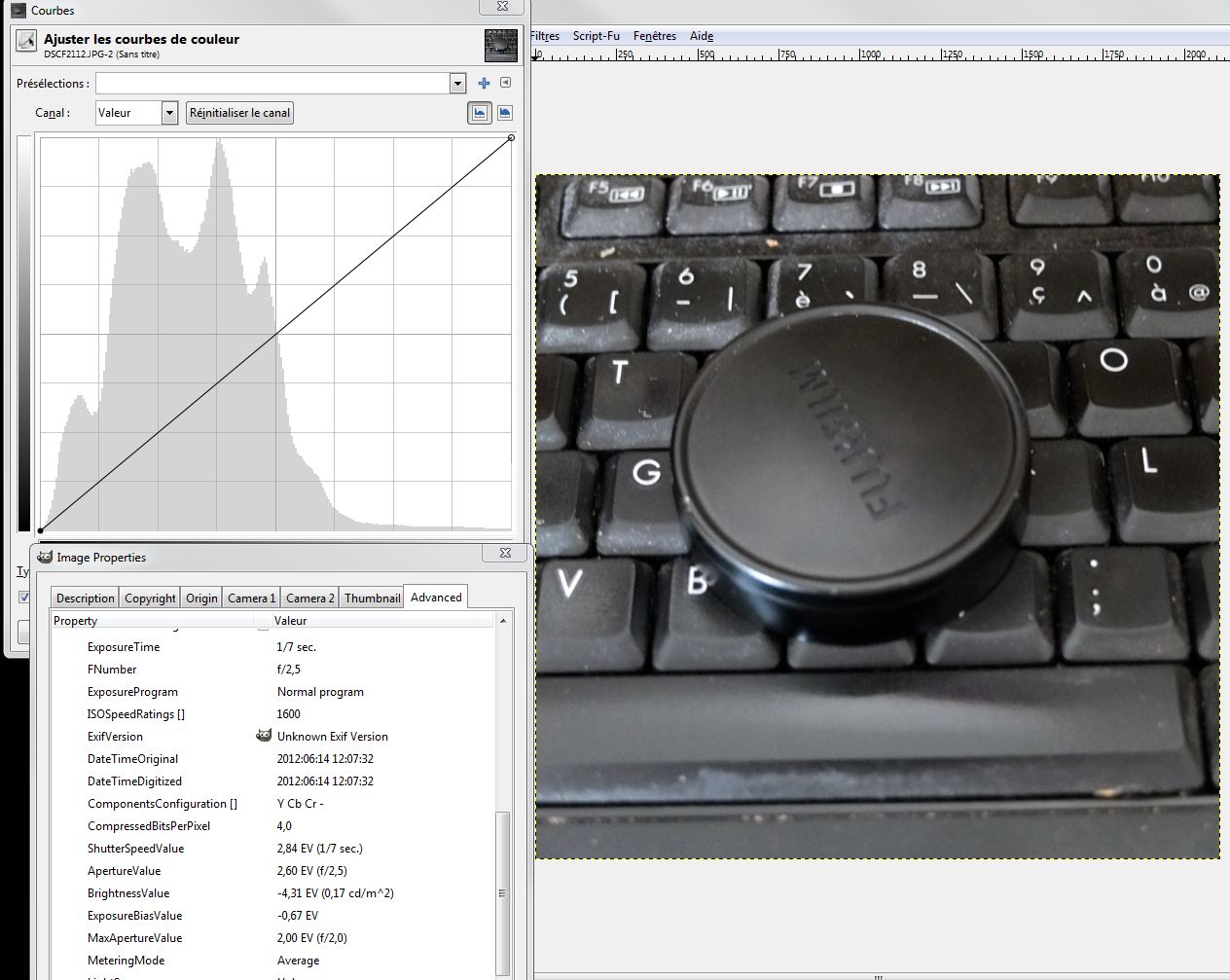Switch to the Camera 2 tab

(309, 599)
